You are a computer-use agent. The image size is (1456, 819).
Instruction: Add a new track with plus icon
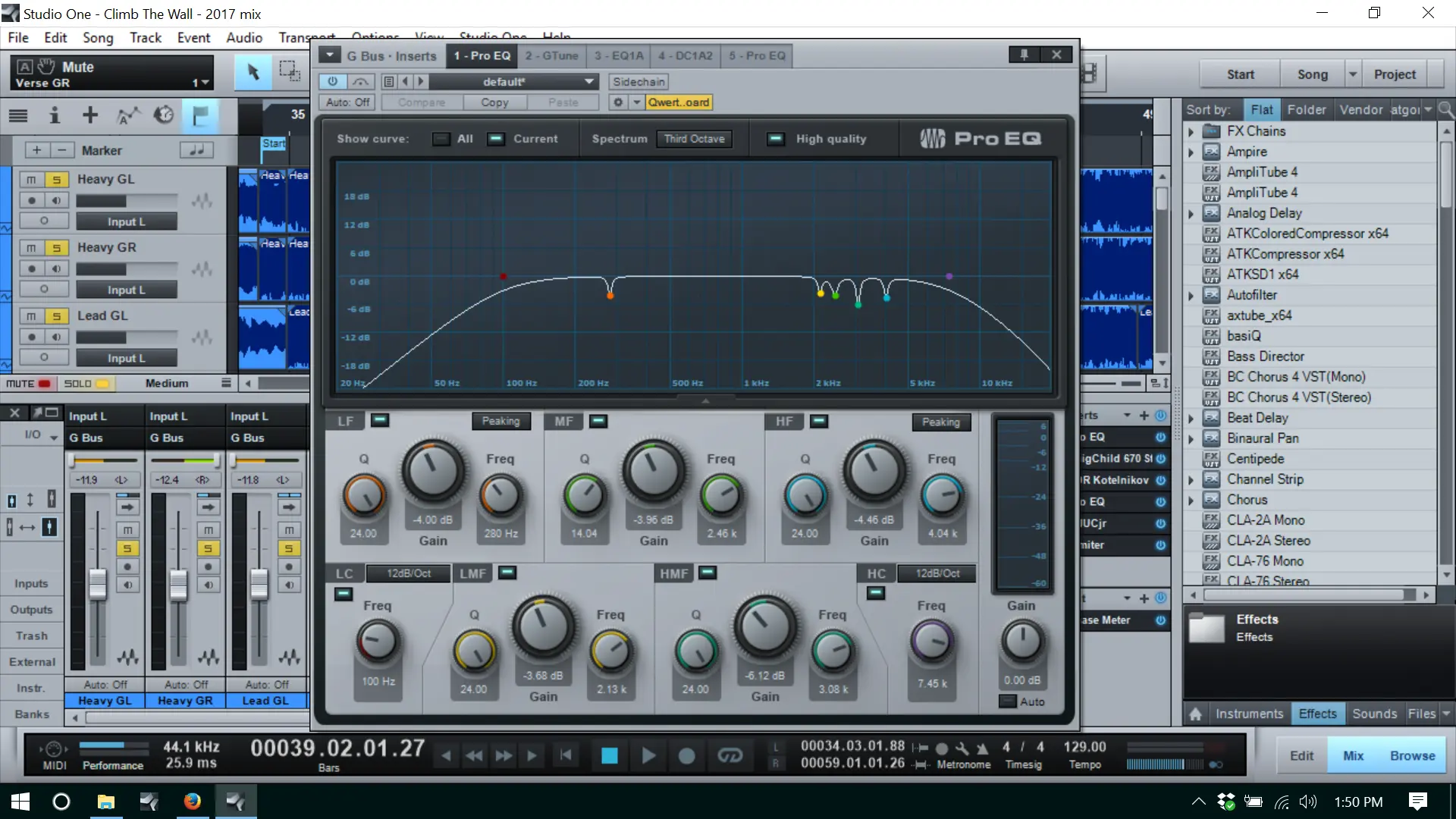90,115
